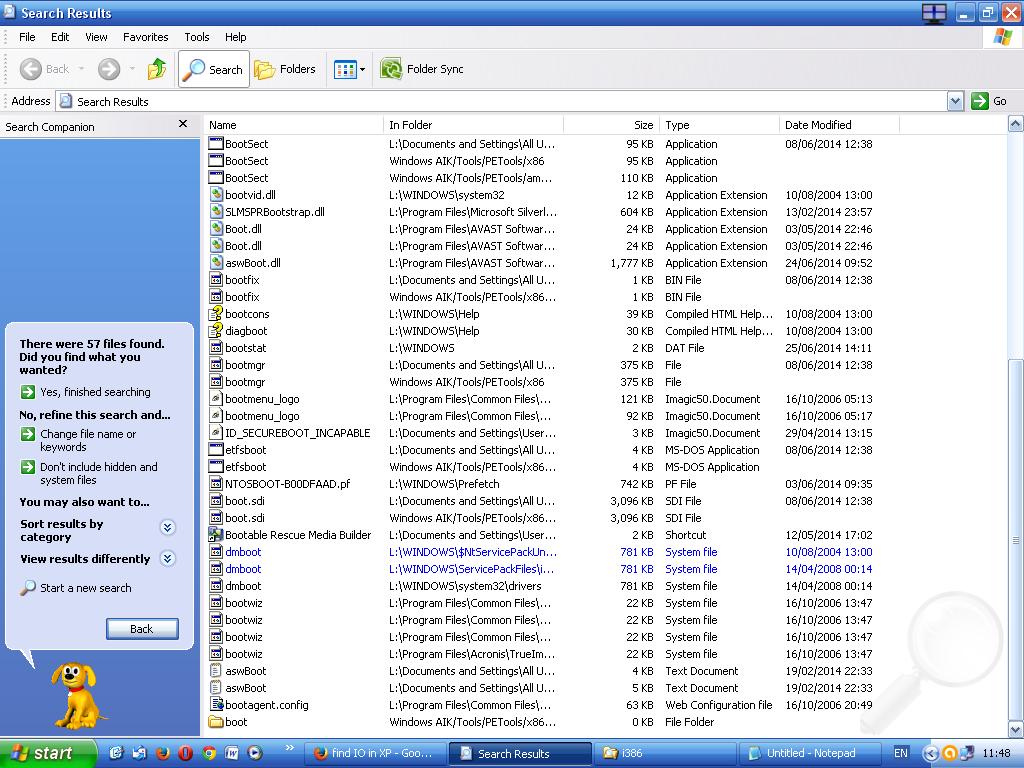Show more Quick Launch items chevron

[290, 748]
